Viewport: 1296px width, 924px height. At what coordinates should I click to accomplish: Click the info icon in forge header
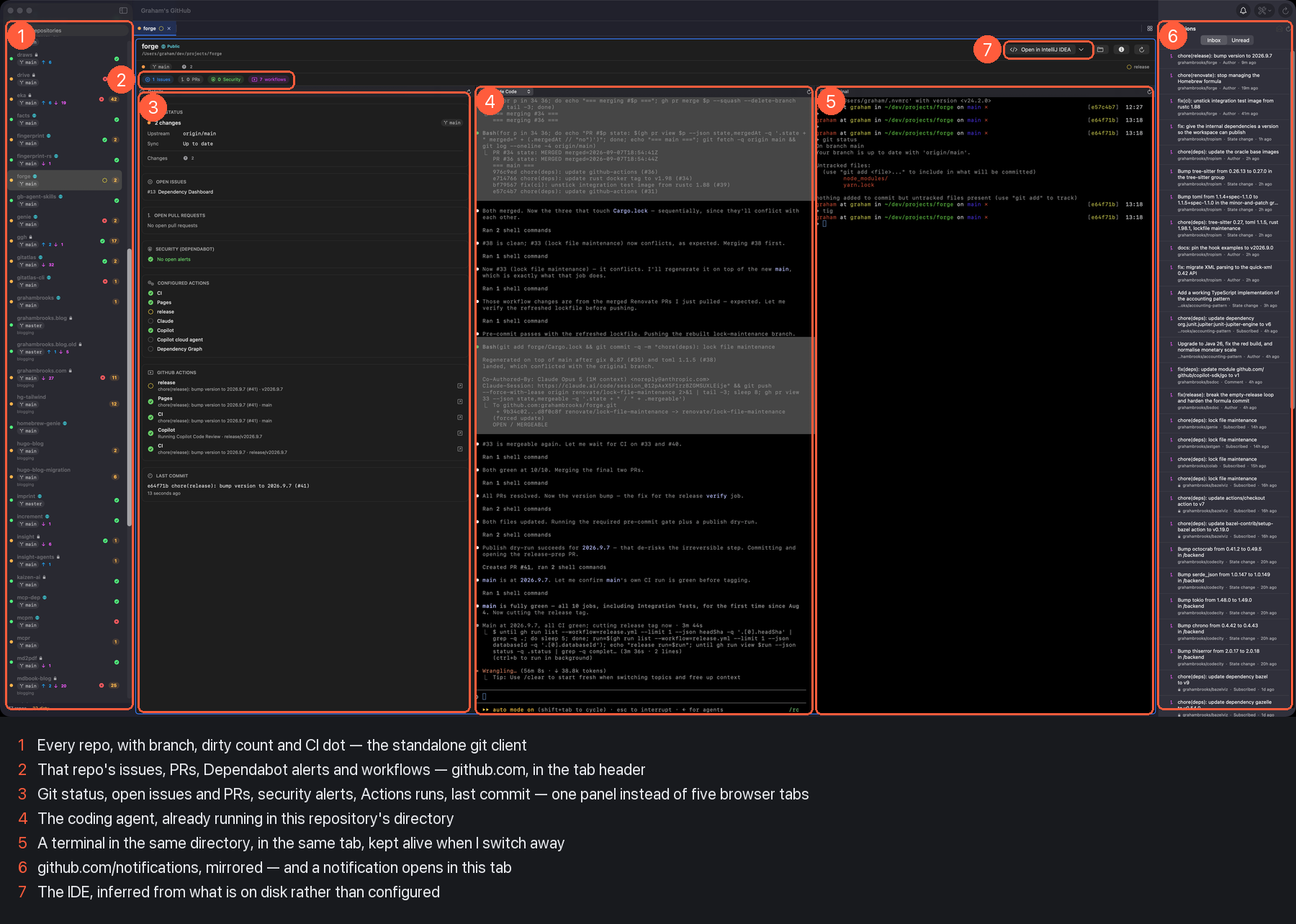click(x=1121, y=50)
